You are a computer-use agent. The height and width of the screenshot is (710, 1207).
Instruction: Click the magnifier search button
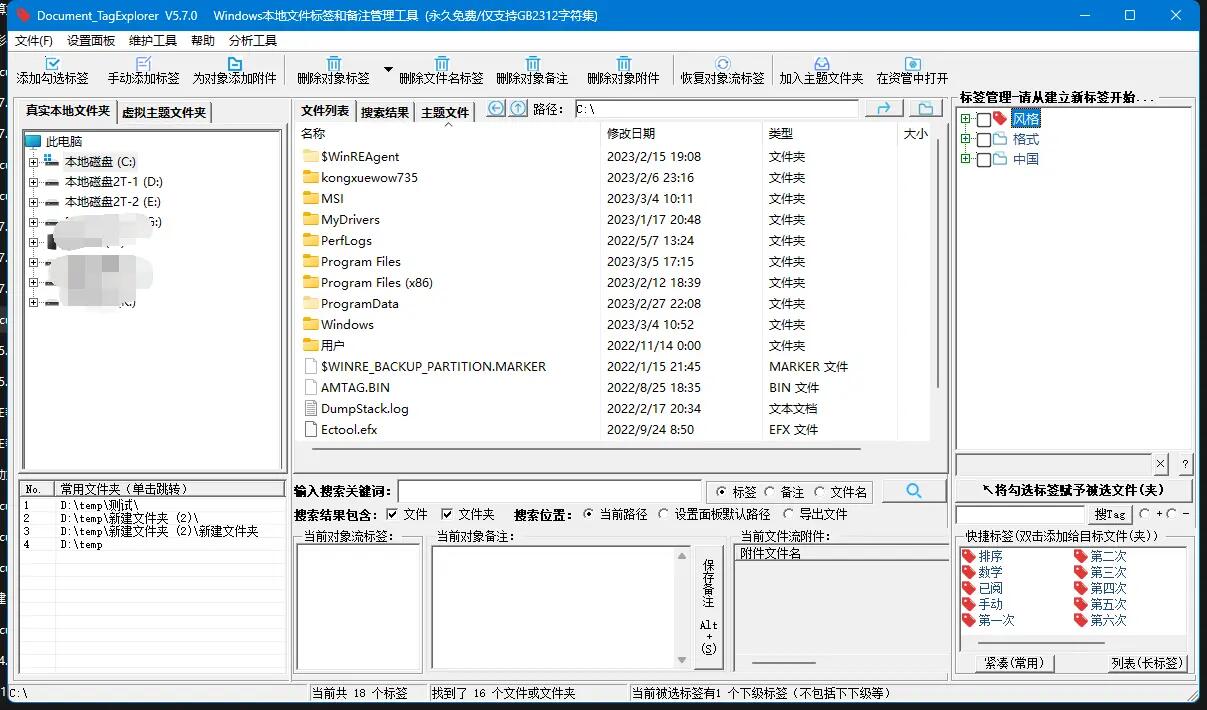point(913,490)
